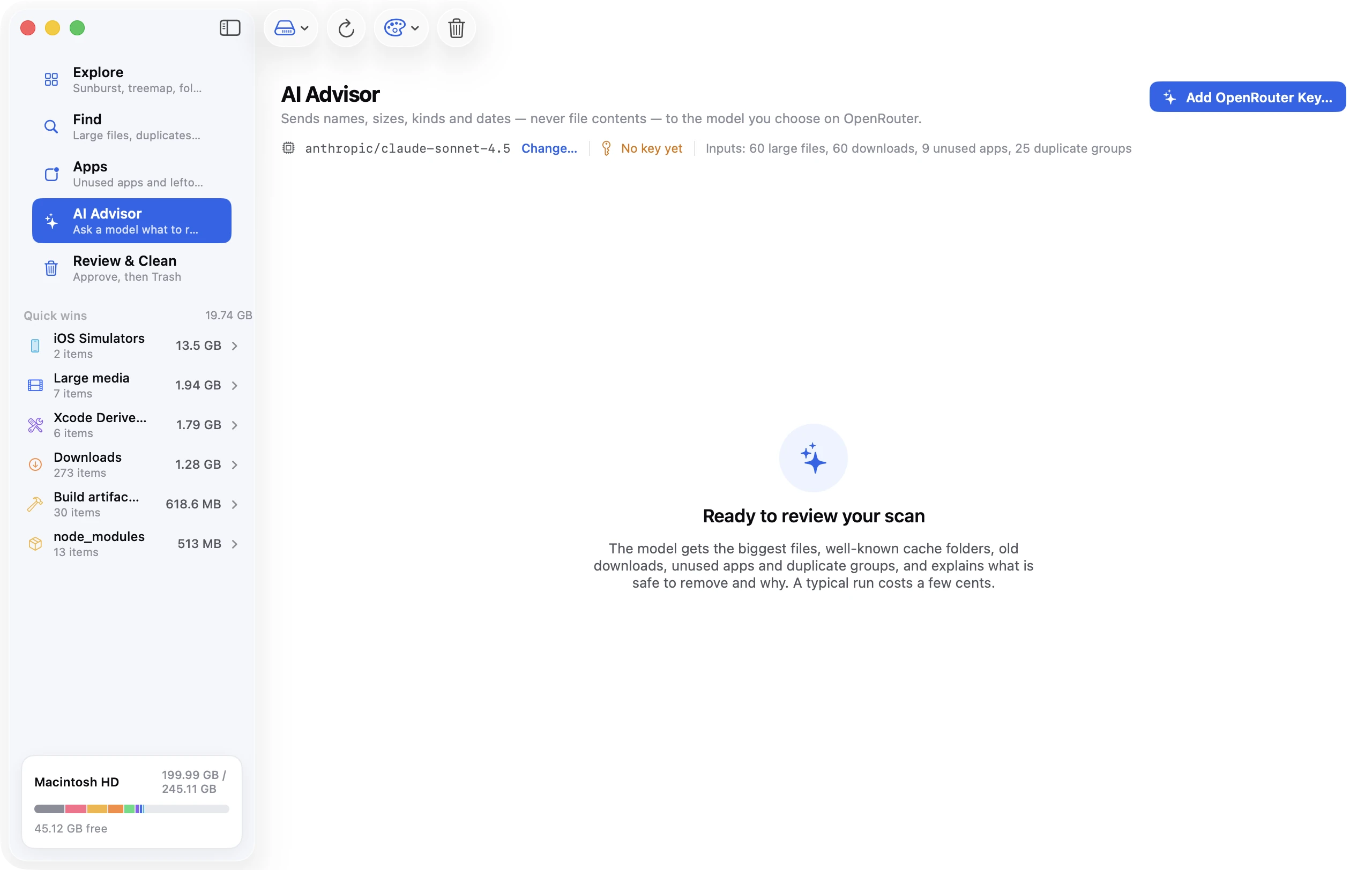
Task: Go to the Apps section
Action: (132, 174)
